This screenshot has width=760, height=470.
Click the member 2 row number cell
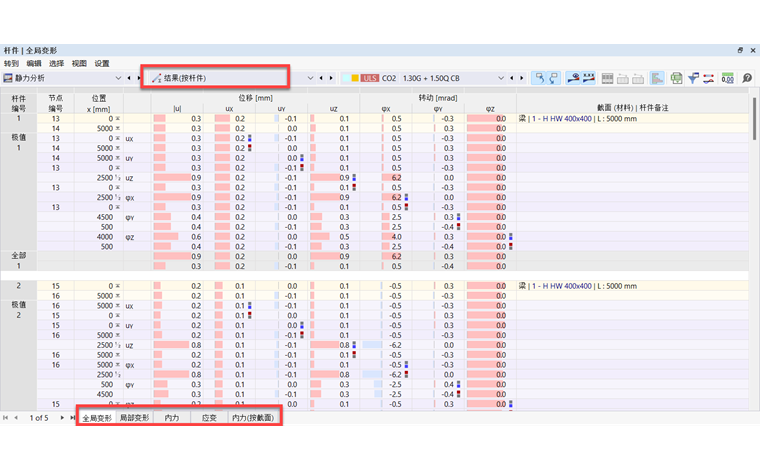pos(18,286)
